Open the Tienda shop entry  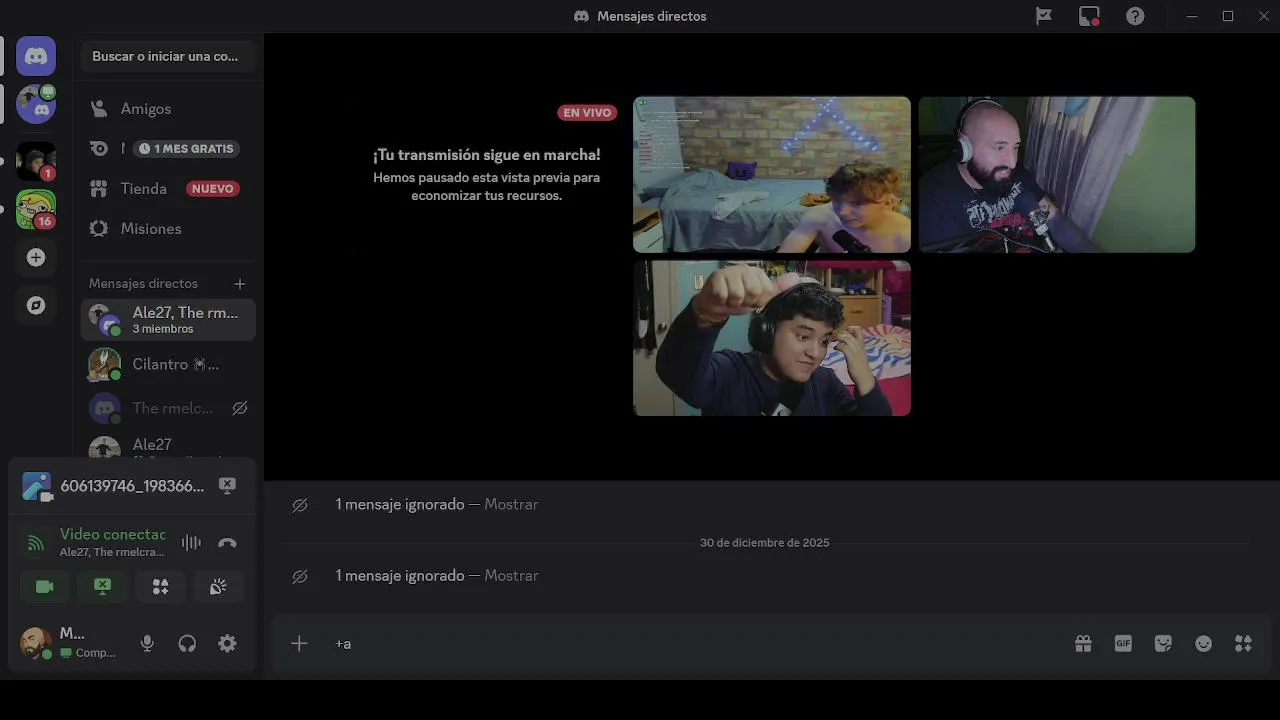[168, 188]
